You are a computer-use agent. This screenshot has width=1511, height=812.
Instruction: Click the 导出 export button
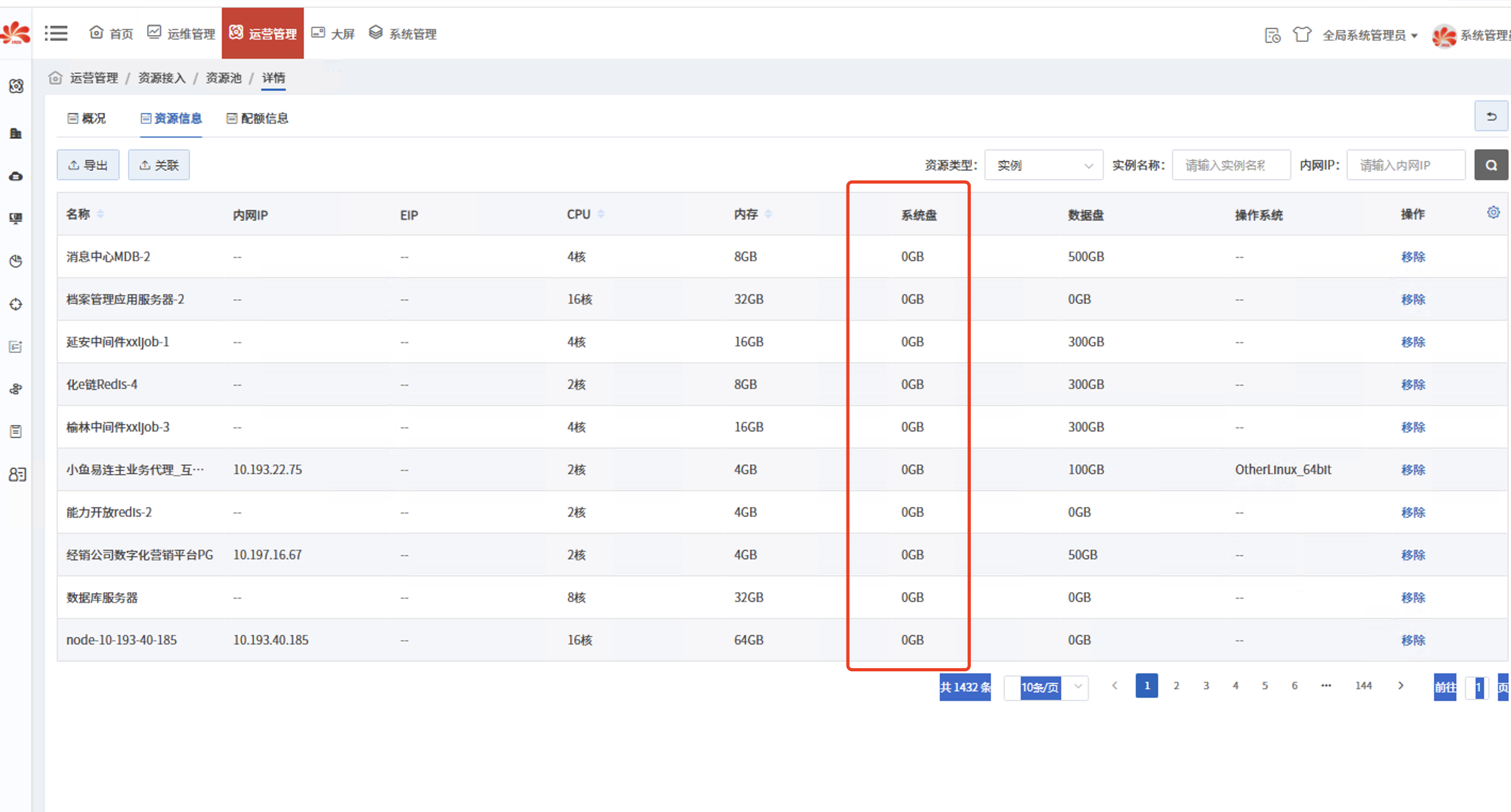[88, 166]
